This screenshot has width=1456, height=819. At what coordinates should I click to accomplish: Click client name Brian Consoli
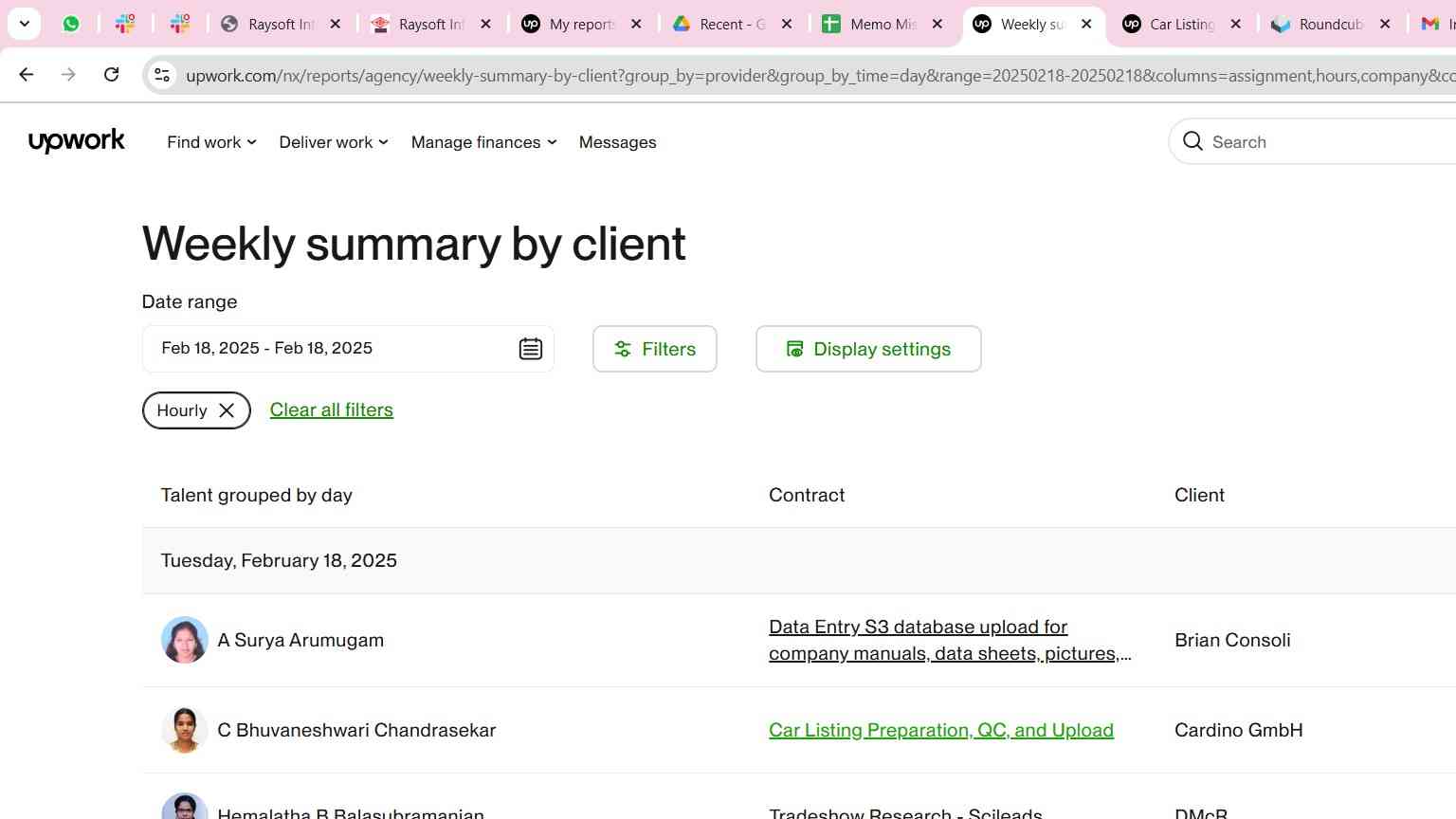pos(1232,640)
